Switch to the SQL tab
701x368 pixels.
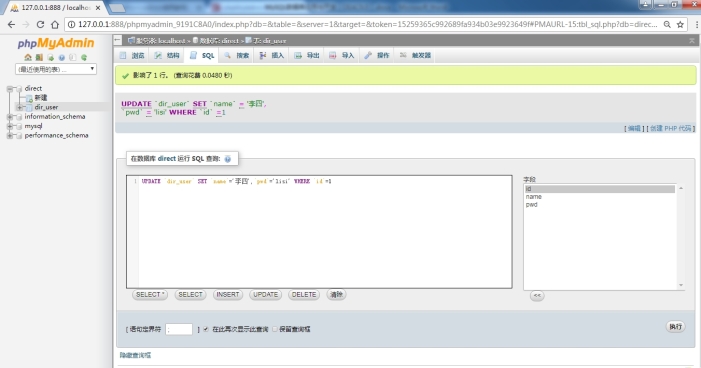pos(202,55)
